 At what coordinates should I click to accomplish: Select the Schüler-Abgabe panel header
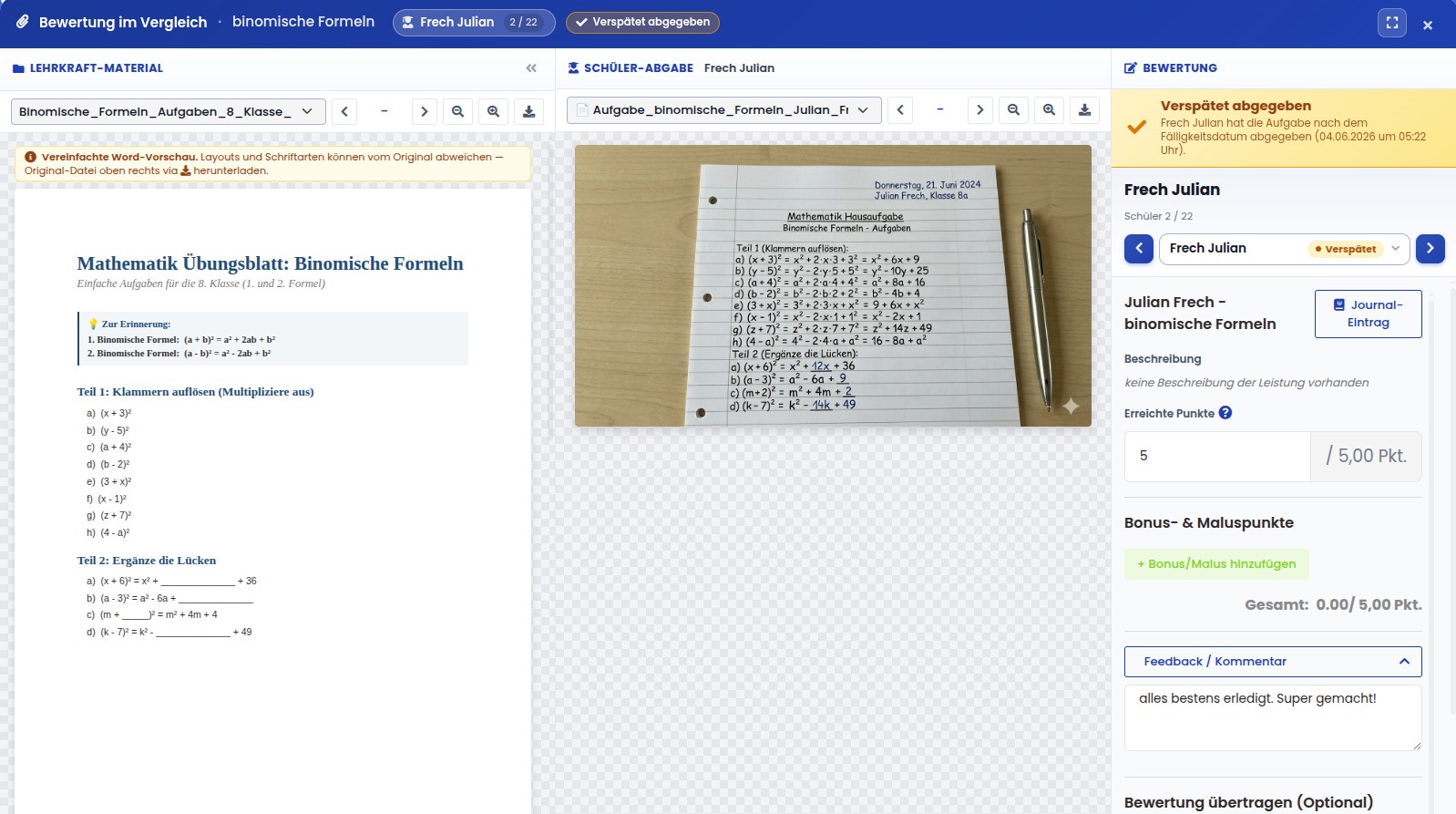(630, 68)
